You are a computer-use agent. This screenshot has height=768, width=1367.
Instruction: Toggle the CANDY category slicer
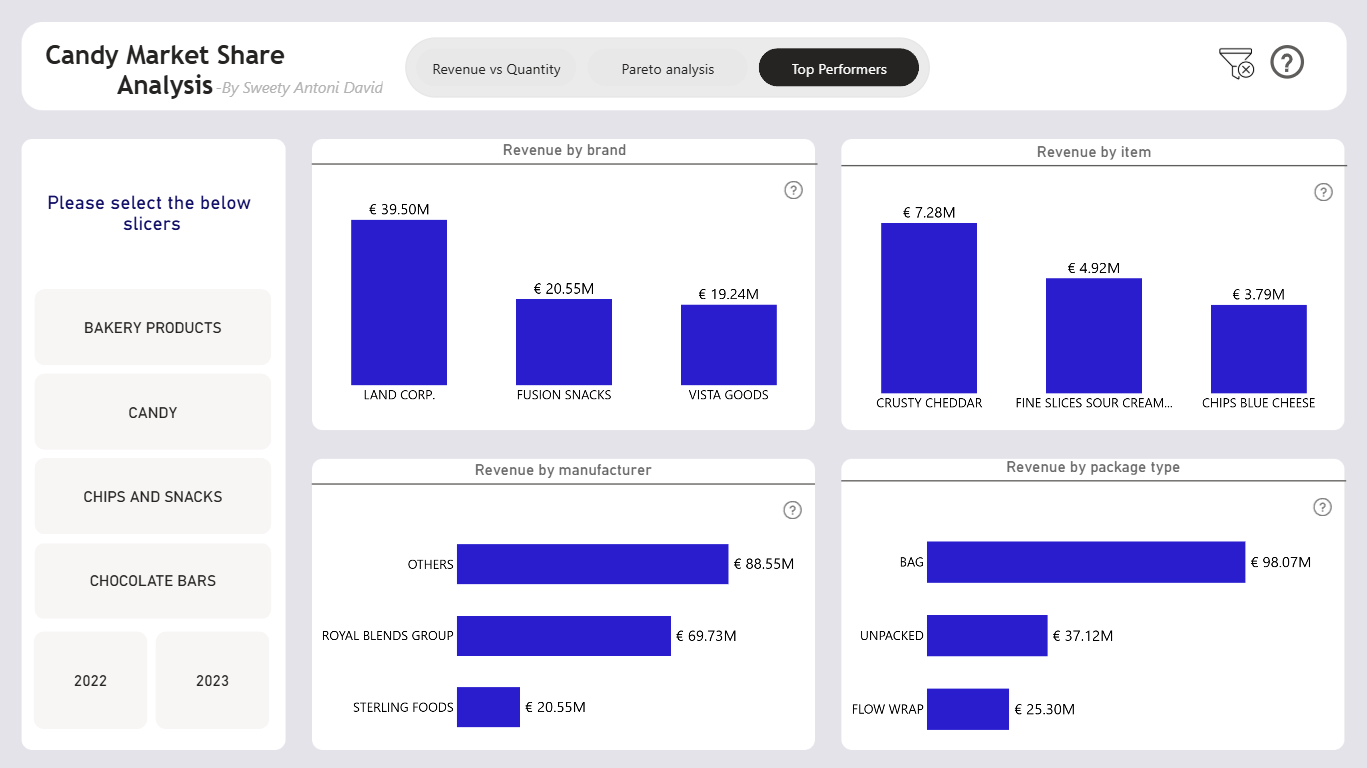[x=153, y=412]
